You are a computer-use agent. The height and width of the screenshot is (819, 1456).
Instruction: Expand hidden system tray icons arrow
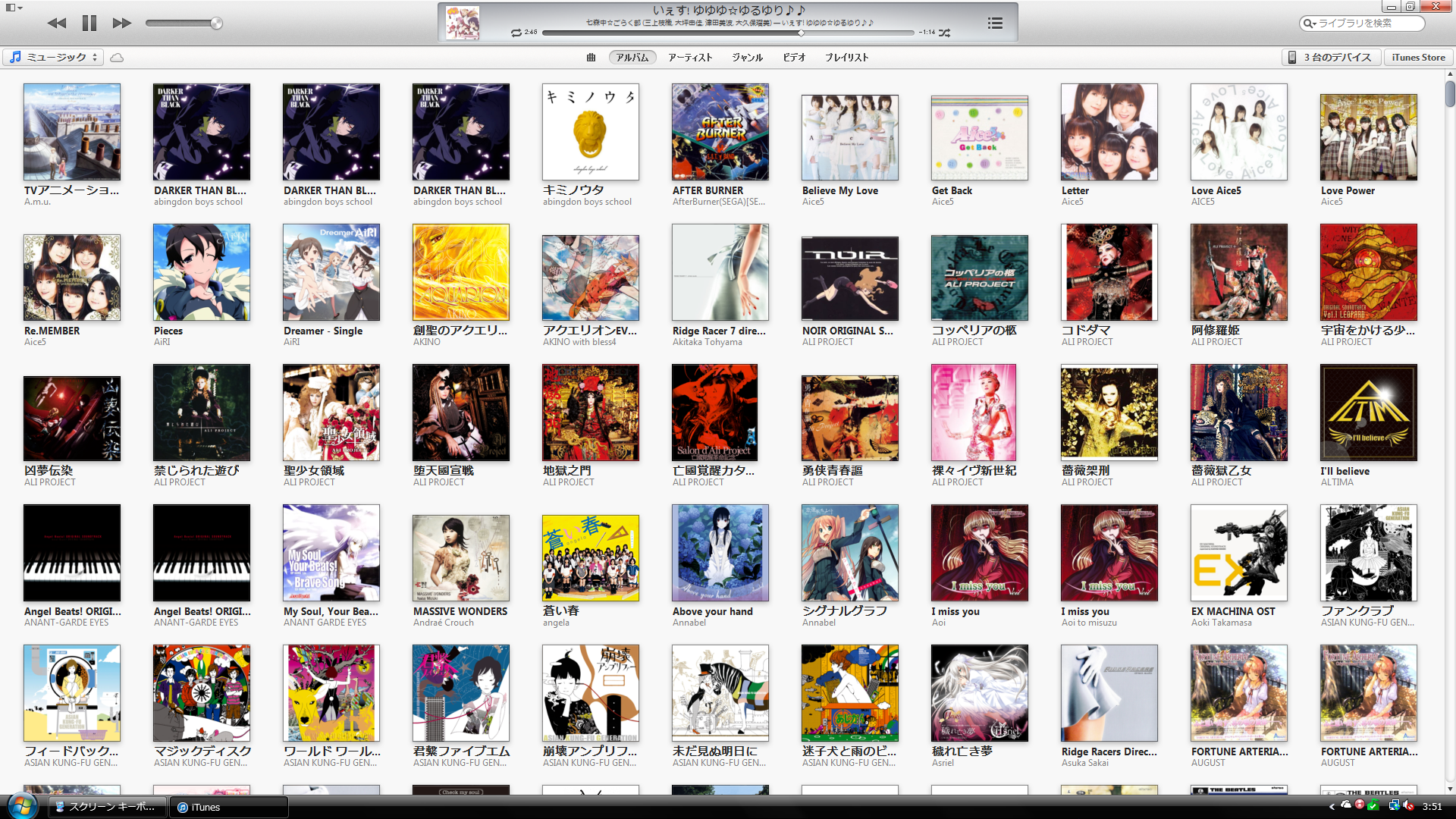coord(1332,807)
